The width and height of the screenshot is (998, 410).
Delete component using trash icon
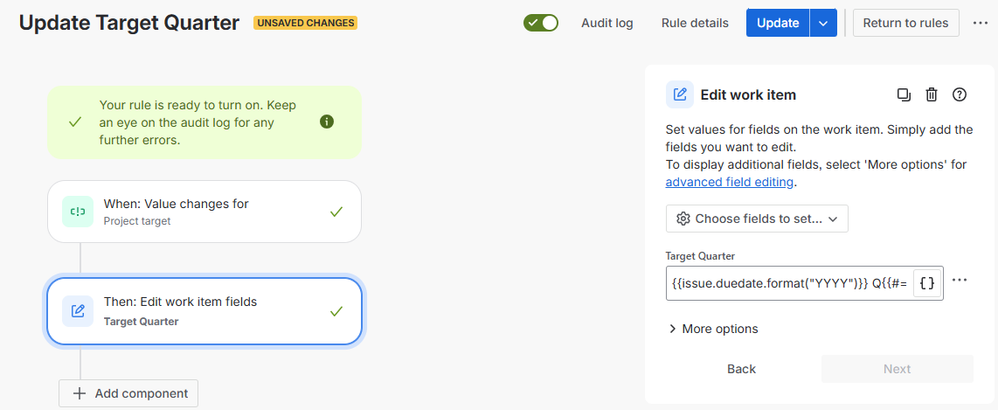[931, 95]
